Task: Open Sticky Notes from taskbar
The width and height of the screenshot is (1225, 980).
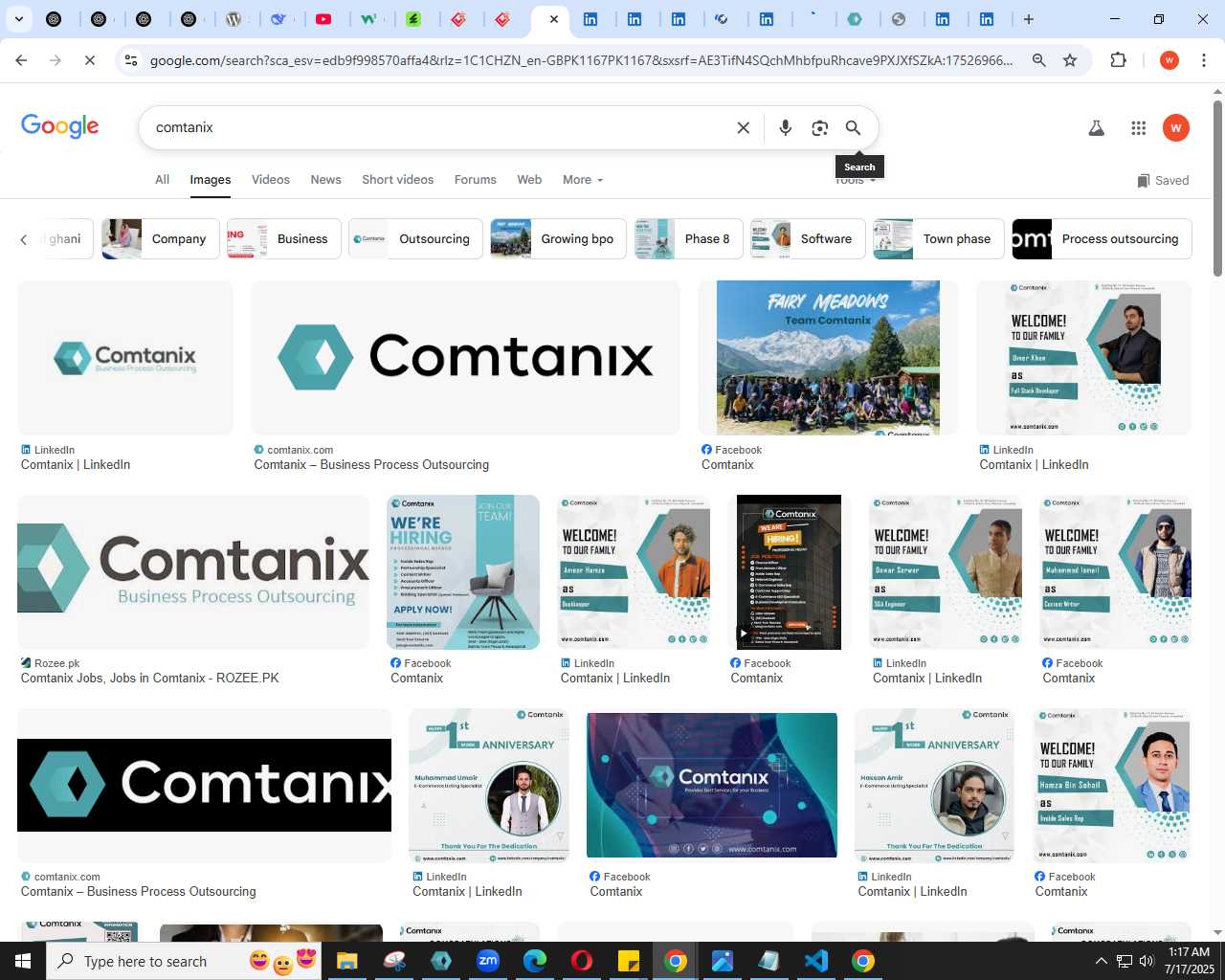Action: point(629,961)
